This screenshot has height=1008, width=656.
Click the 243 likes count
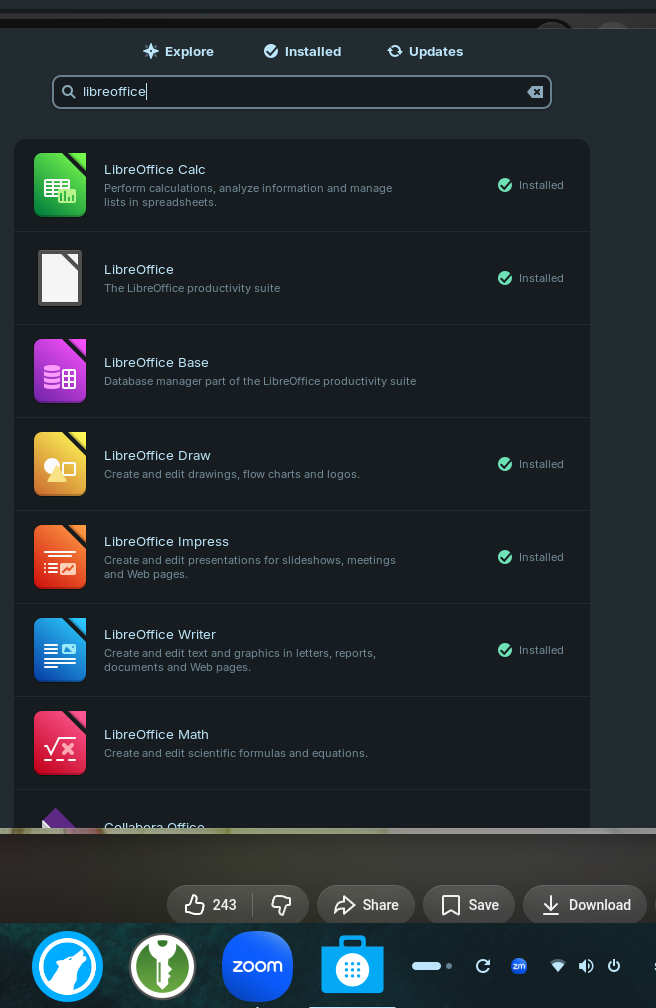pyautogui.click(x=224, y=904)
